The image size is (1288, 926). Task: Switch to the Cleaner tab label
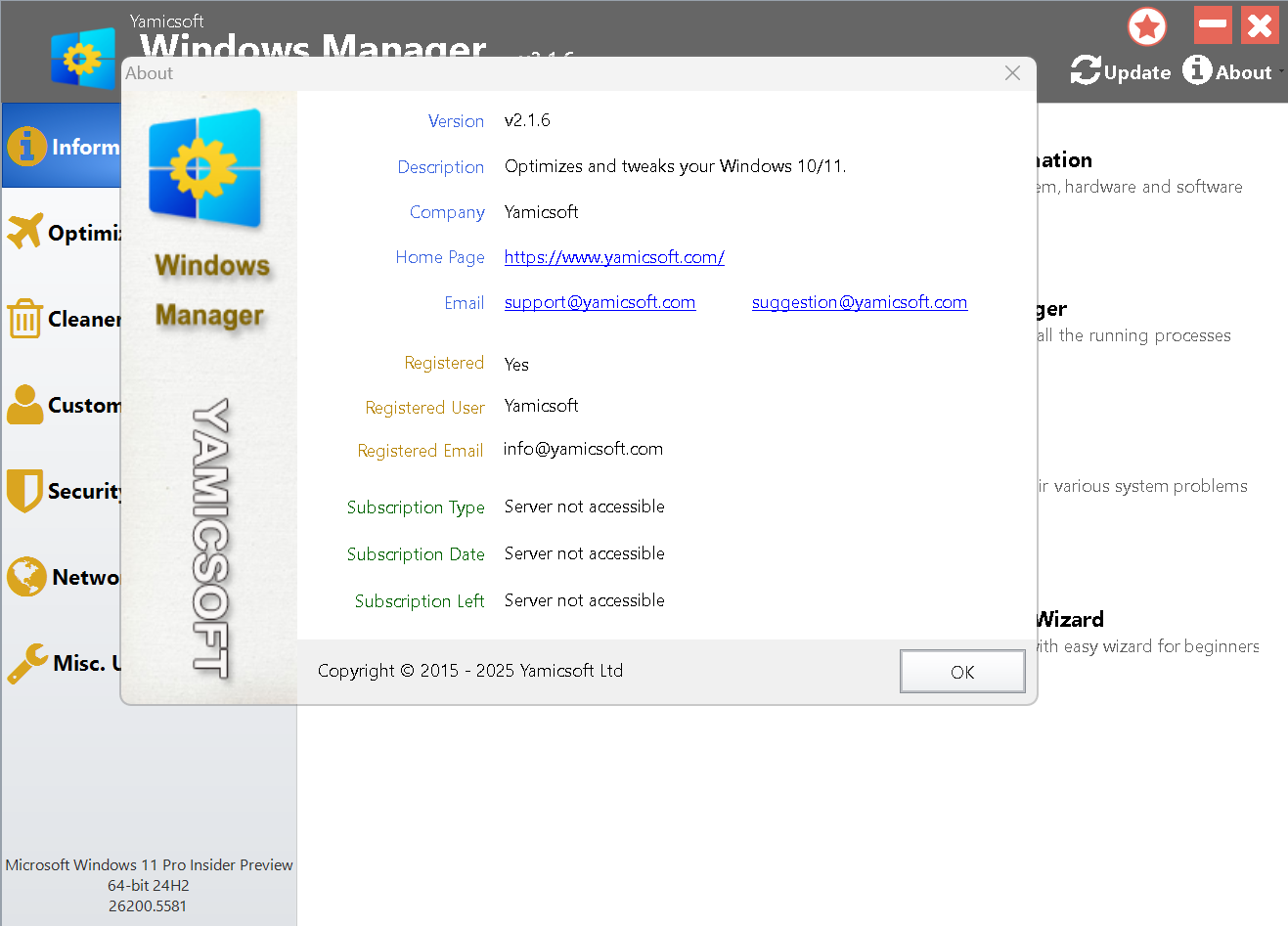[x=85, y=319]
